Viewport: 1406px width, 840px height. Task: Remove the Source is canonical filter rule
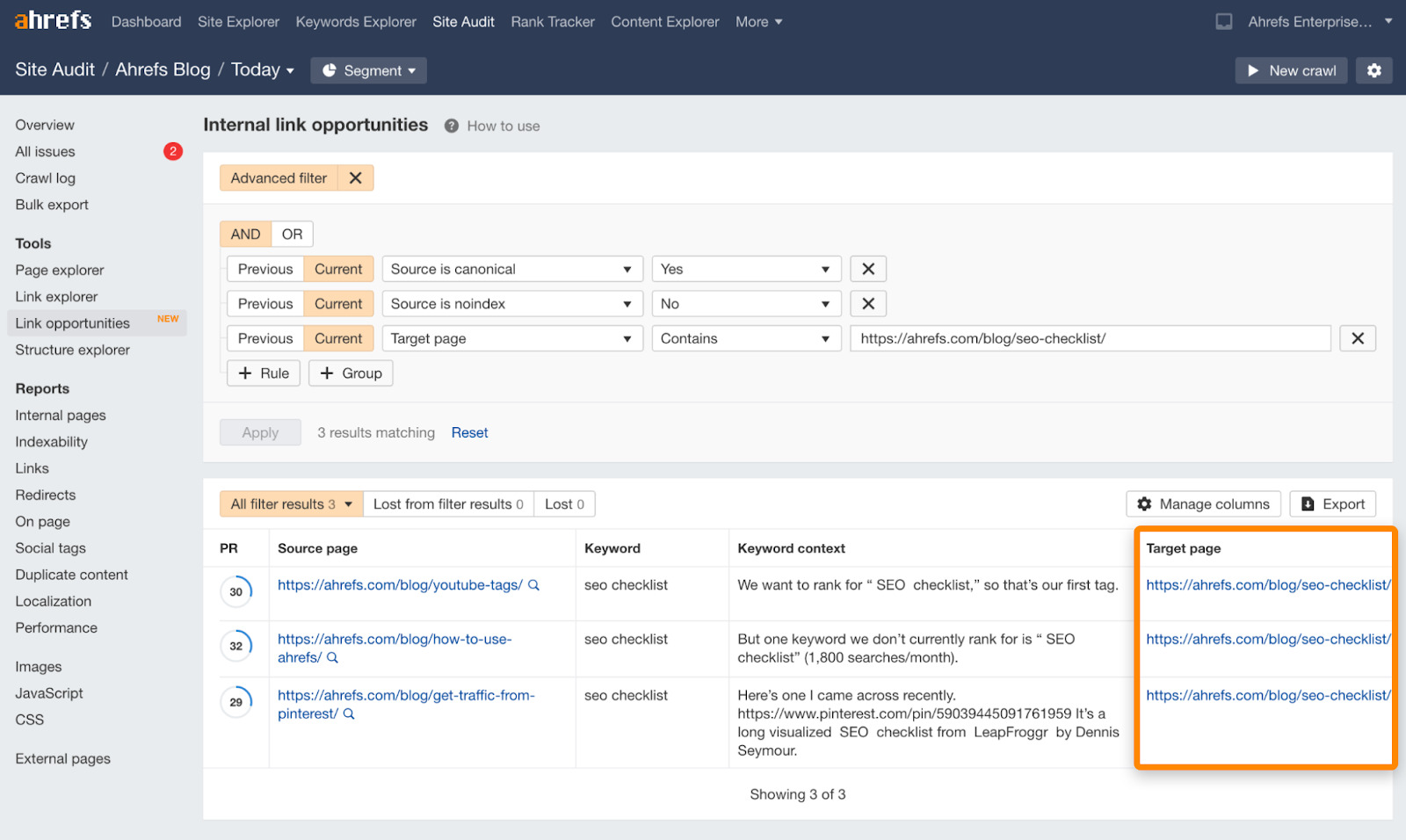[867, 269]
